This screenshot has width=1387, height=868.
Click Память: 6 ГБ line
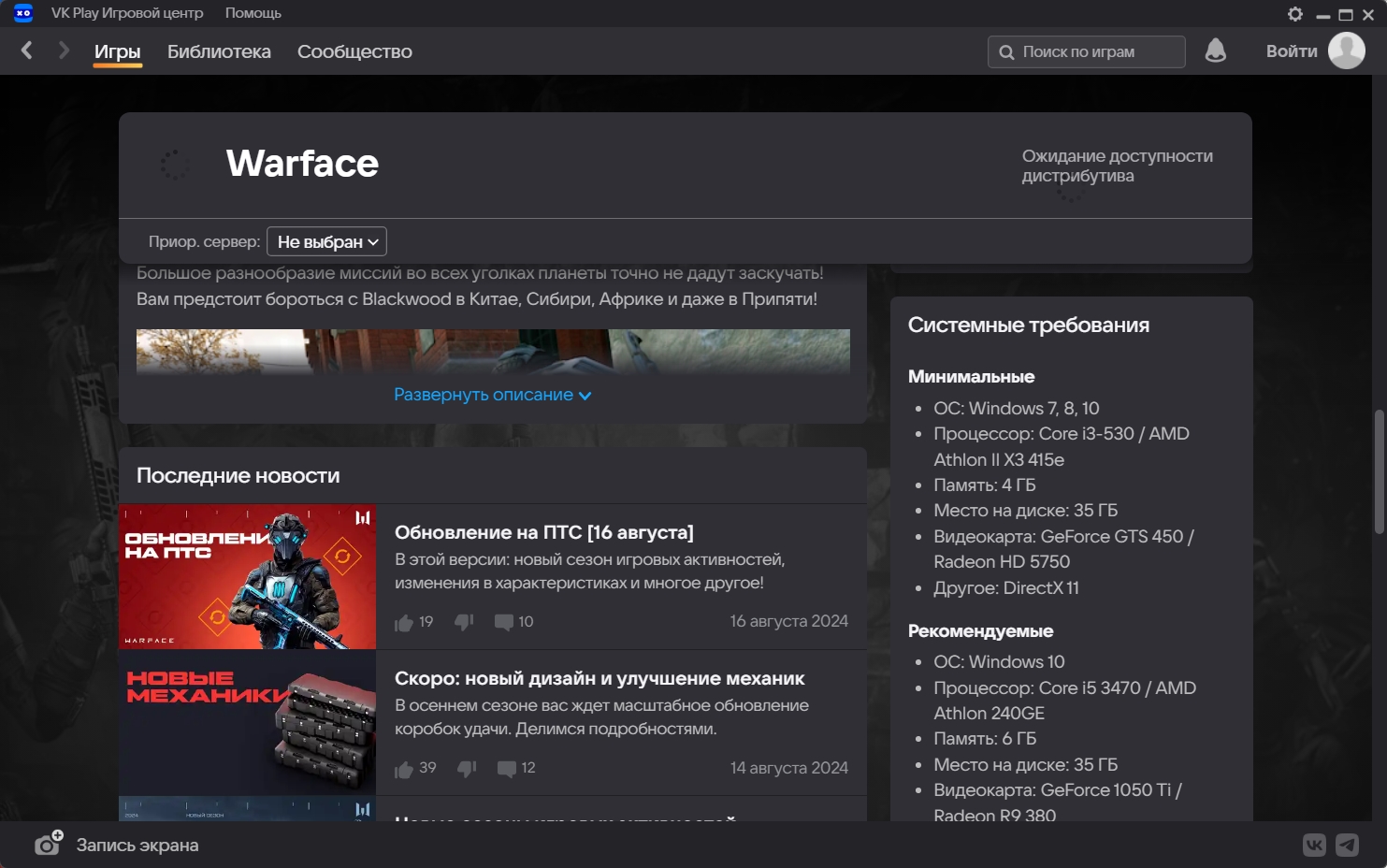[985, 738]
